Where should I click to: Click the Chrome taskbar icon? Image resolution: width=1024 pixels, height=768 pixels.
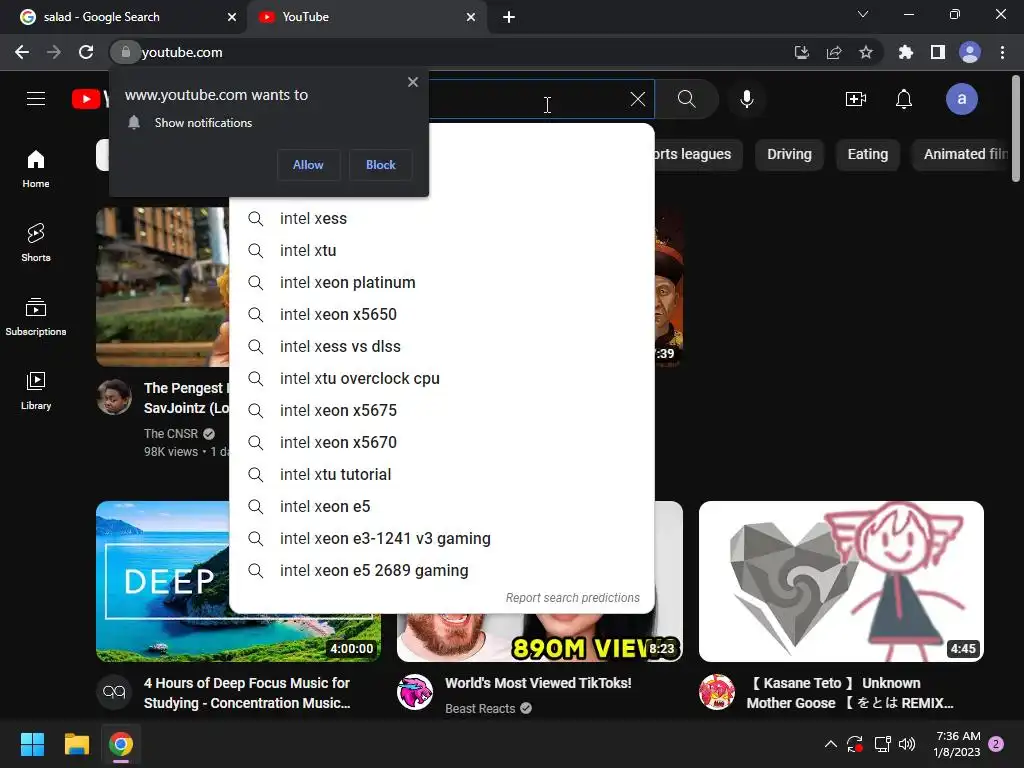(121, 744)
